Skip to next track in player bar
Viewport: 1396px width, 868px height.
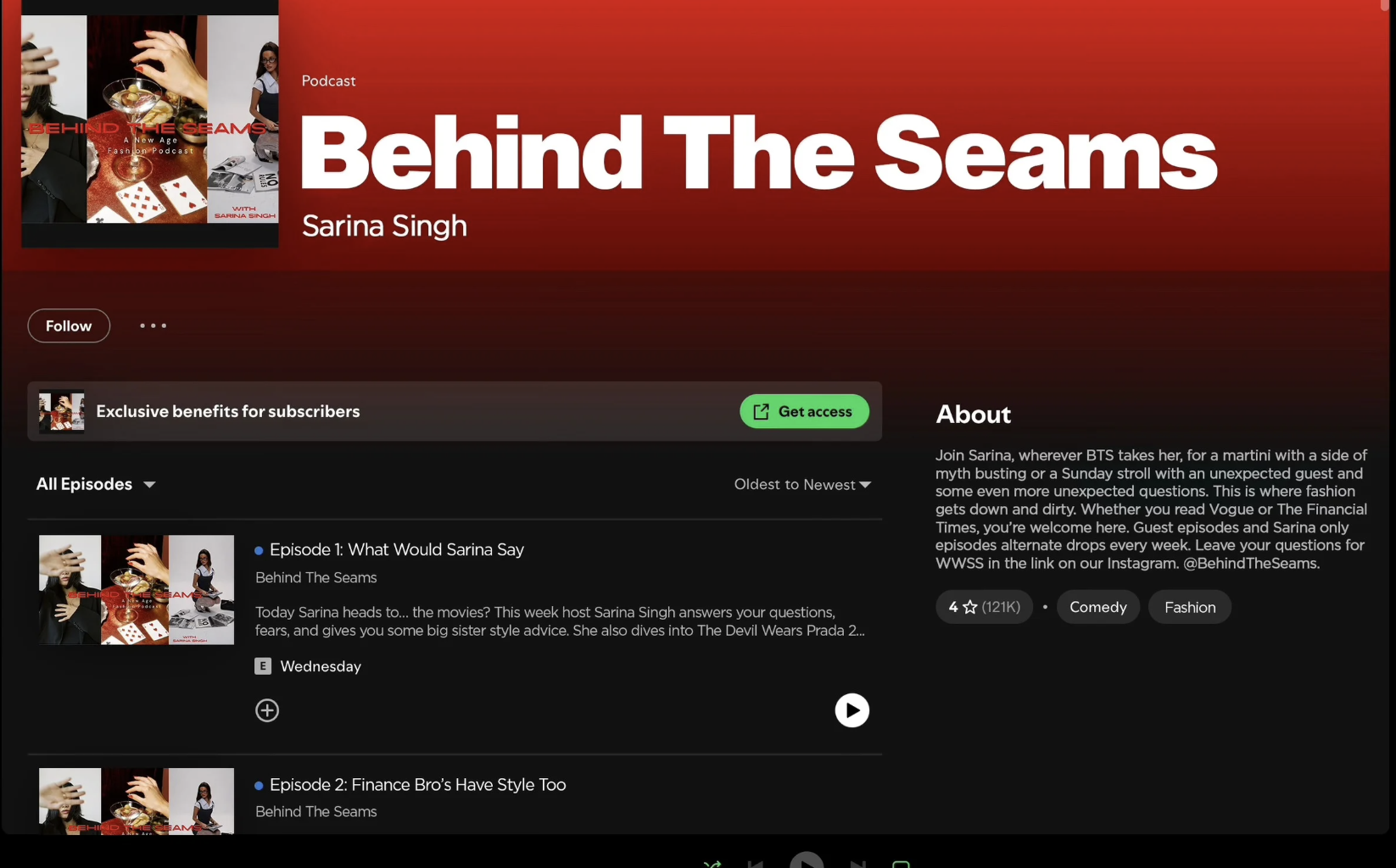click(857, 864)
